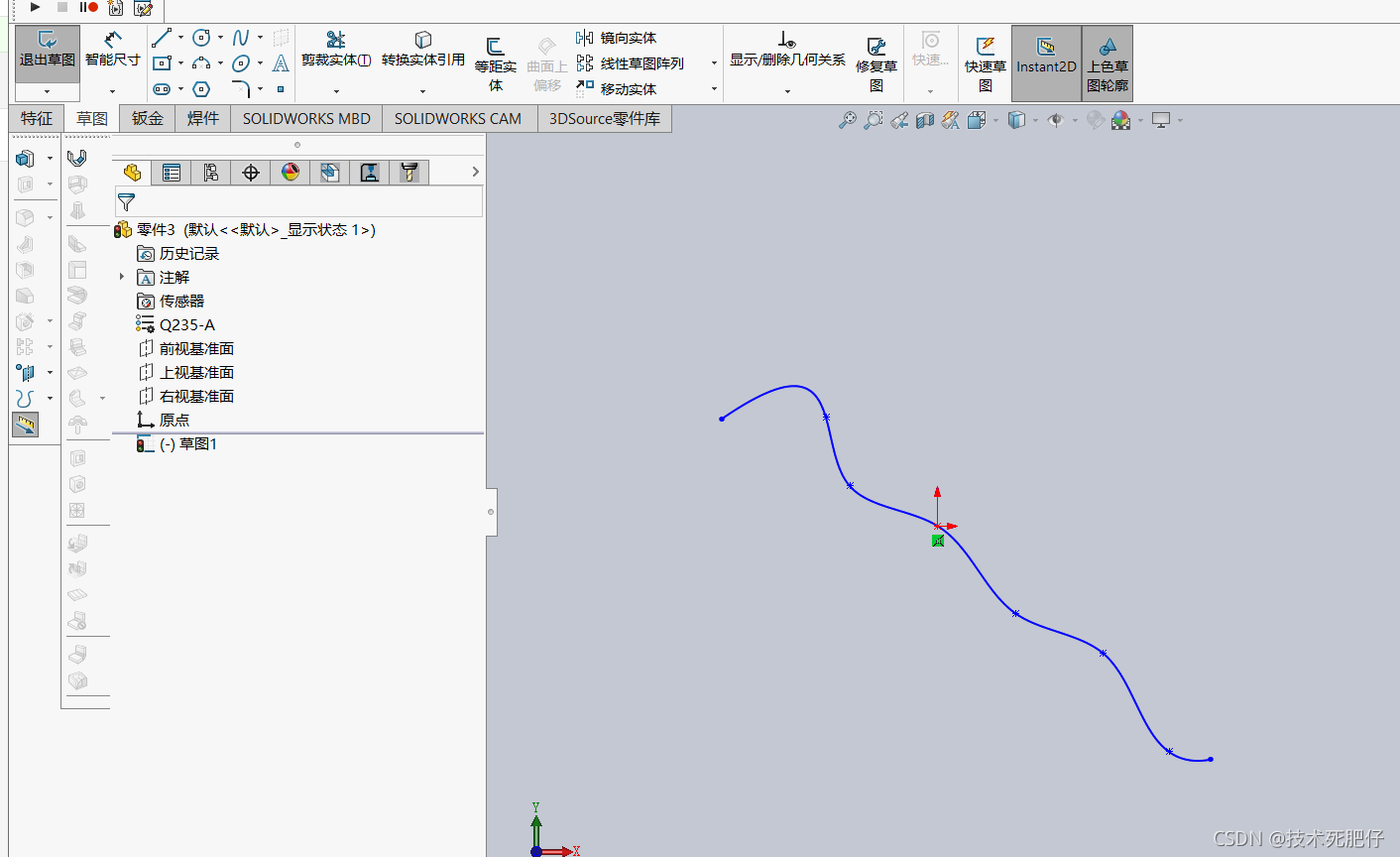Image resolution: width=1400 pixels, height=857 pixels.
Task: Expand the 注解 (Annotations) folder
Action: [122, 277]
